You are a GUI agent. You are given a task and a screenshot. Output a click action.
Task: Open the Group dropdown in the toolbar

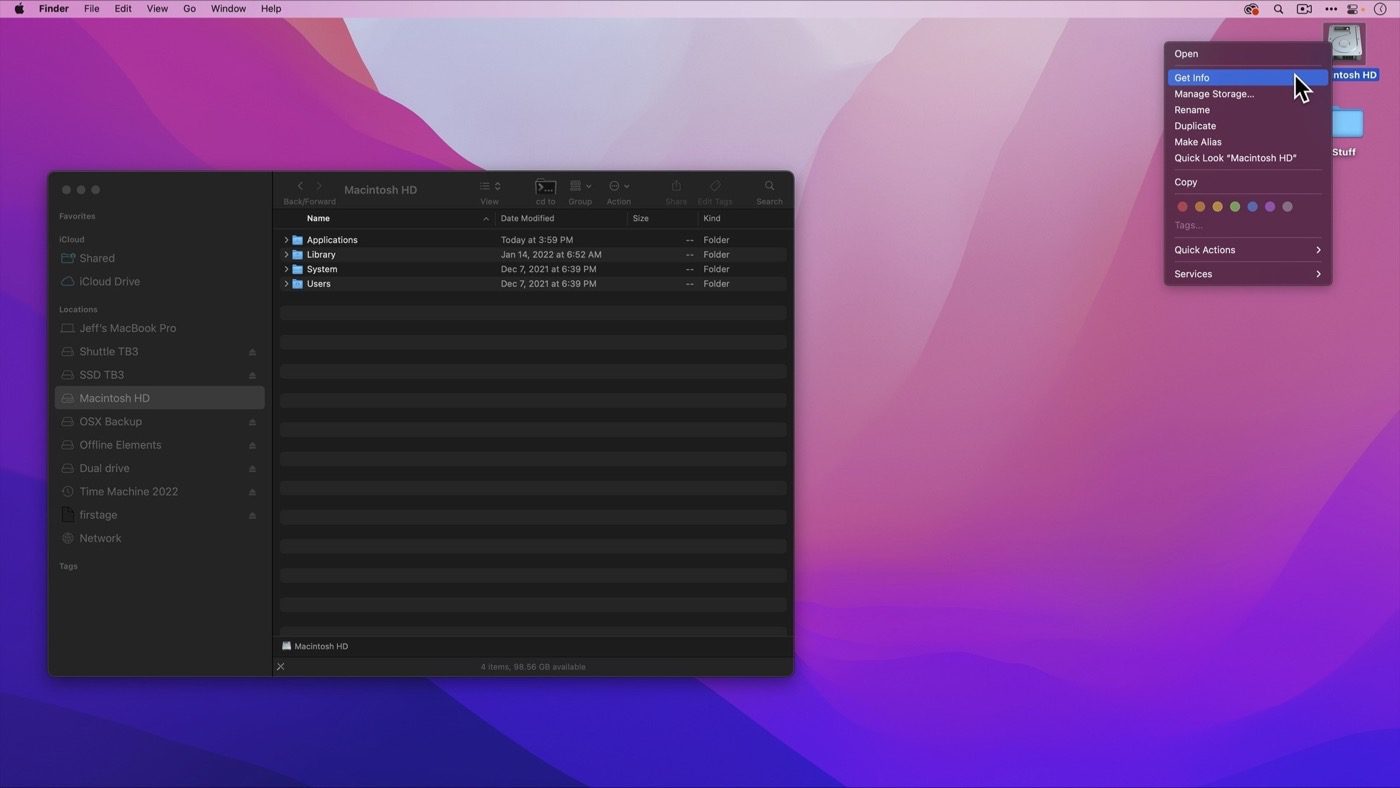pos(580,187)
